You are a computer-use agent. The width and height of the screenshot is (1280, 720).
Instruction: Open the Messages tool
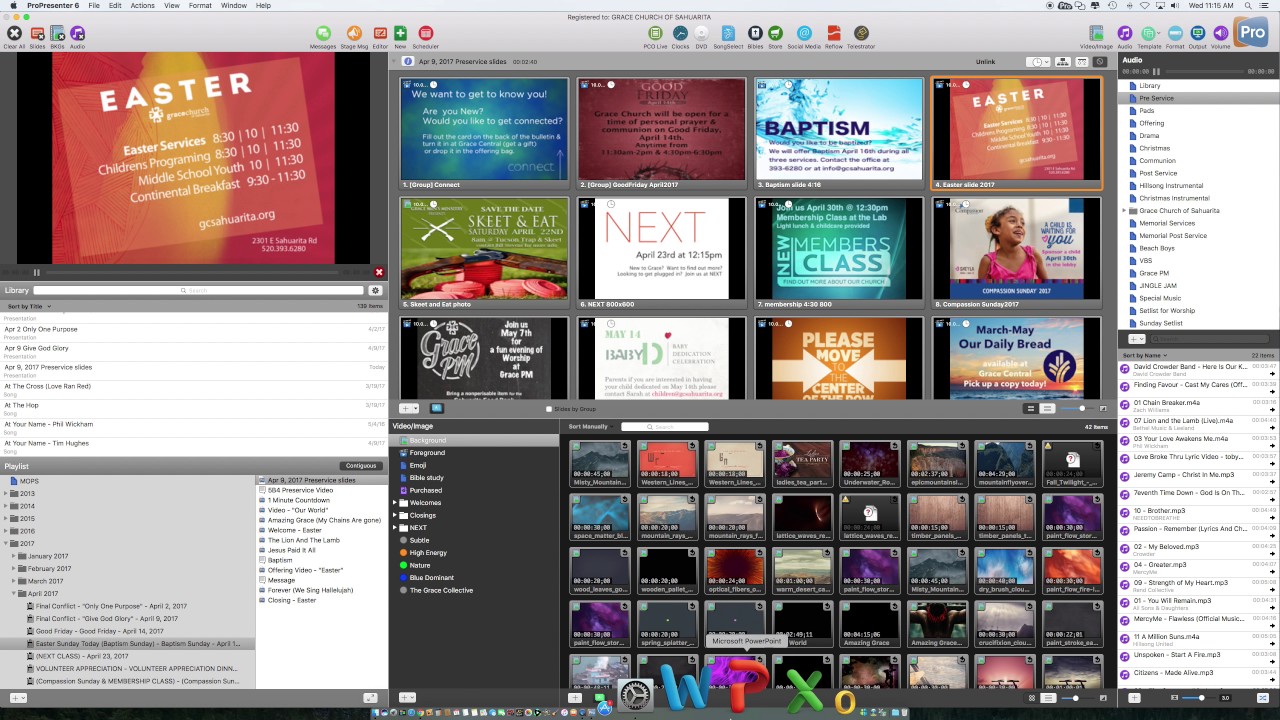pyautogui.click(x=323, y=34)
